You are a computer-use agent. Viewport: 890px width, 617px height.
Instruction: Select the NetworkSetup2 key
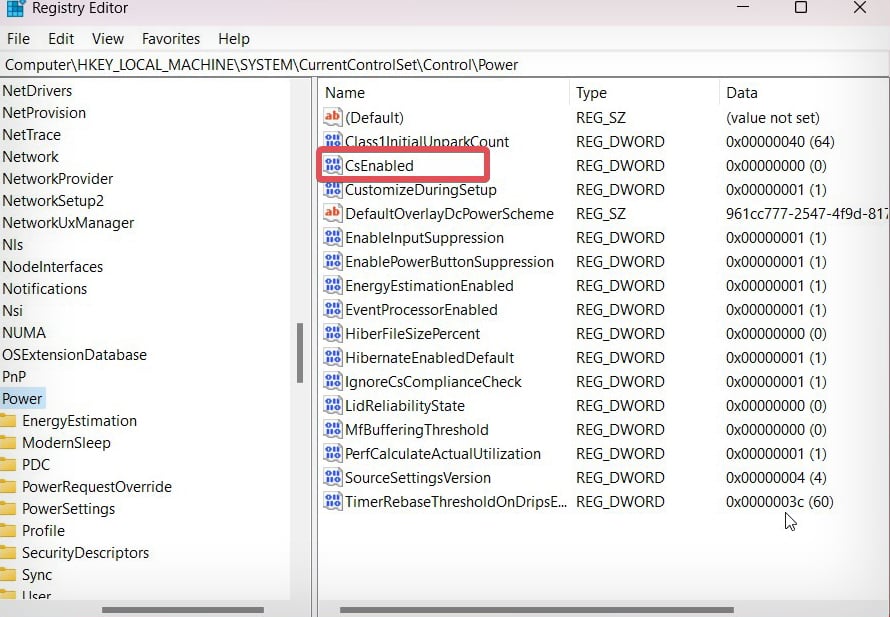point(53,201)
